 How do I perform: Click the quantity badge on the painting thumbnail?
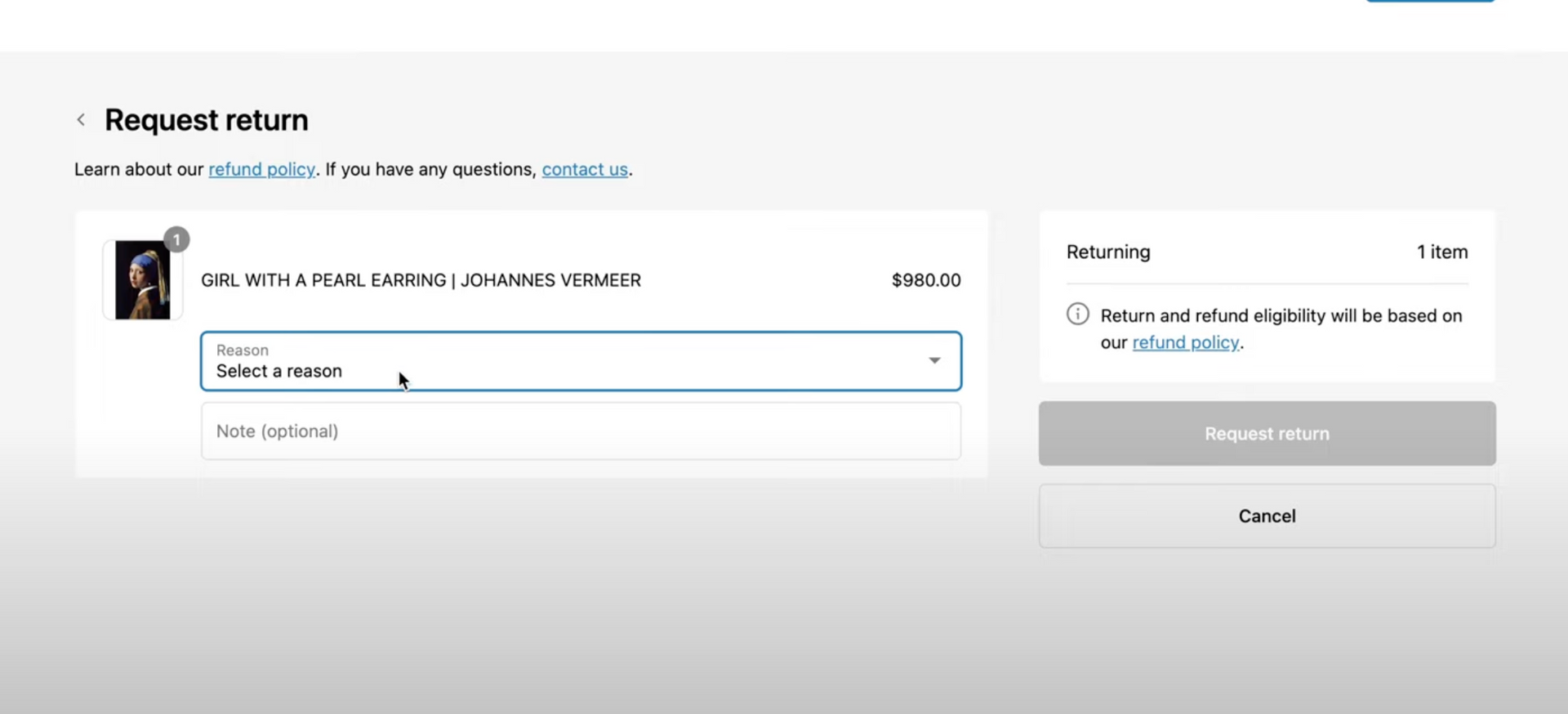[x=176, y=239]
